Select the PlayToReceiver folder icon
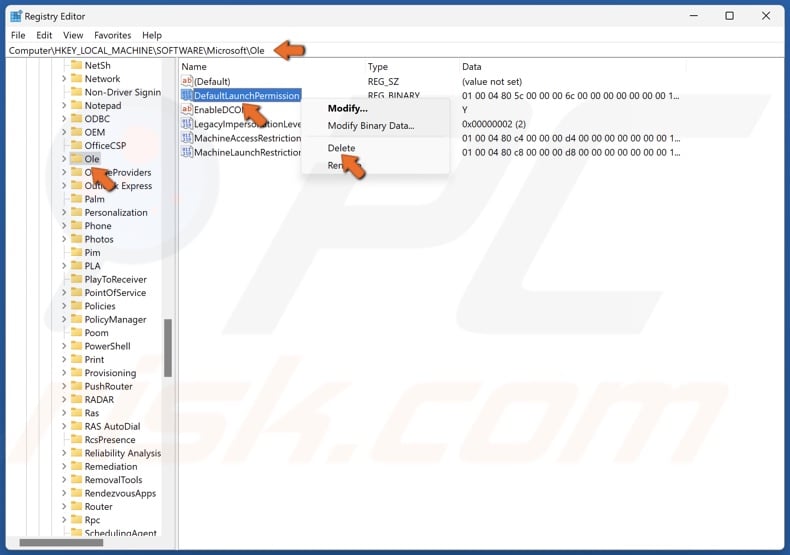The image size is (790, 555). point(77,279)
